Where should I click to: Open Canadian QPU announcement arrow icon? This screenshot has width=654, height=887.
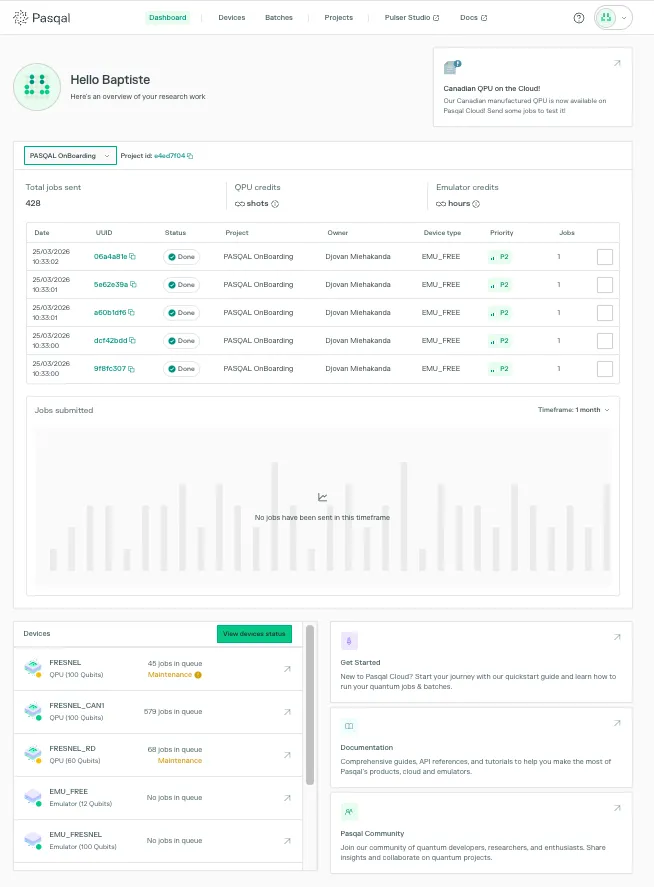(617, 63)
